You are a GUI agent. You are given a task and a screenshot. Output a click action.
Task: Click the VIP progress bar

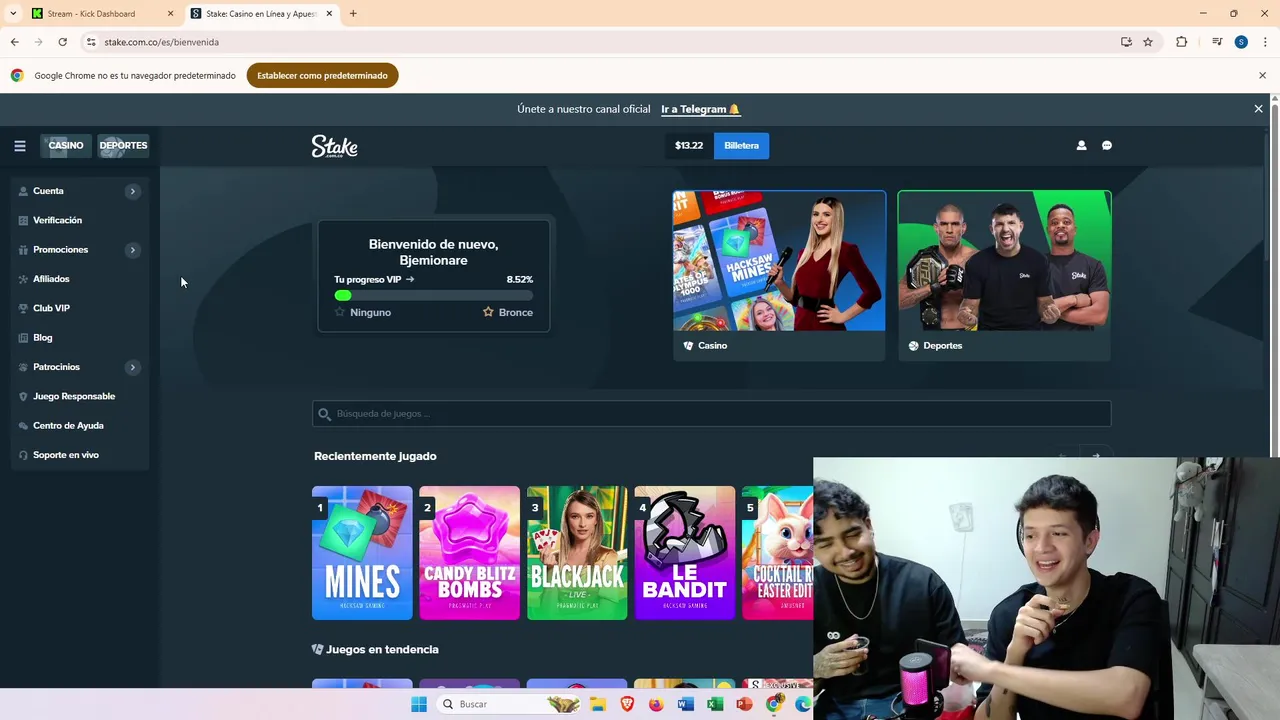coord(434,296)
